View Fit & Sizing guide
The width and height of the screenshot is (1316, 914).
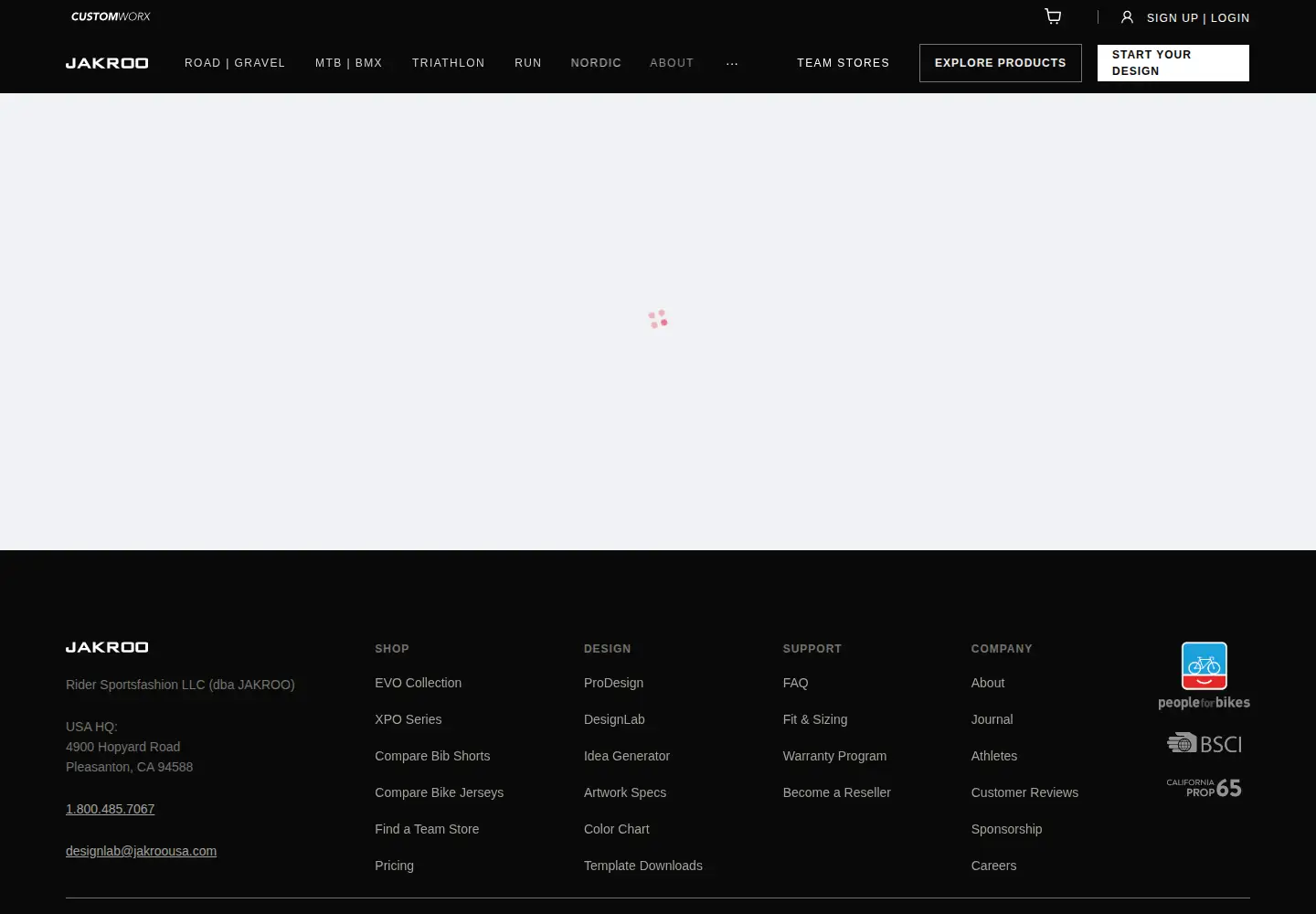pos(815,719)
